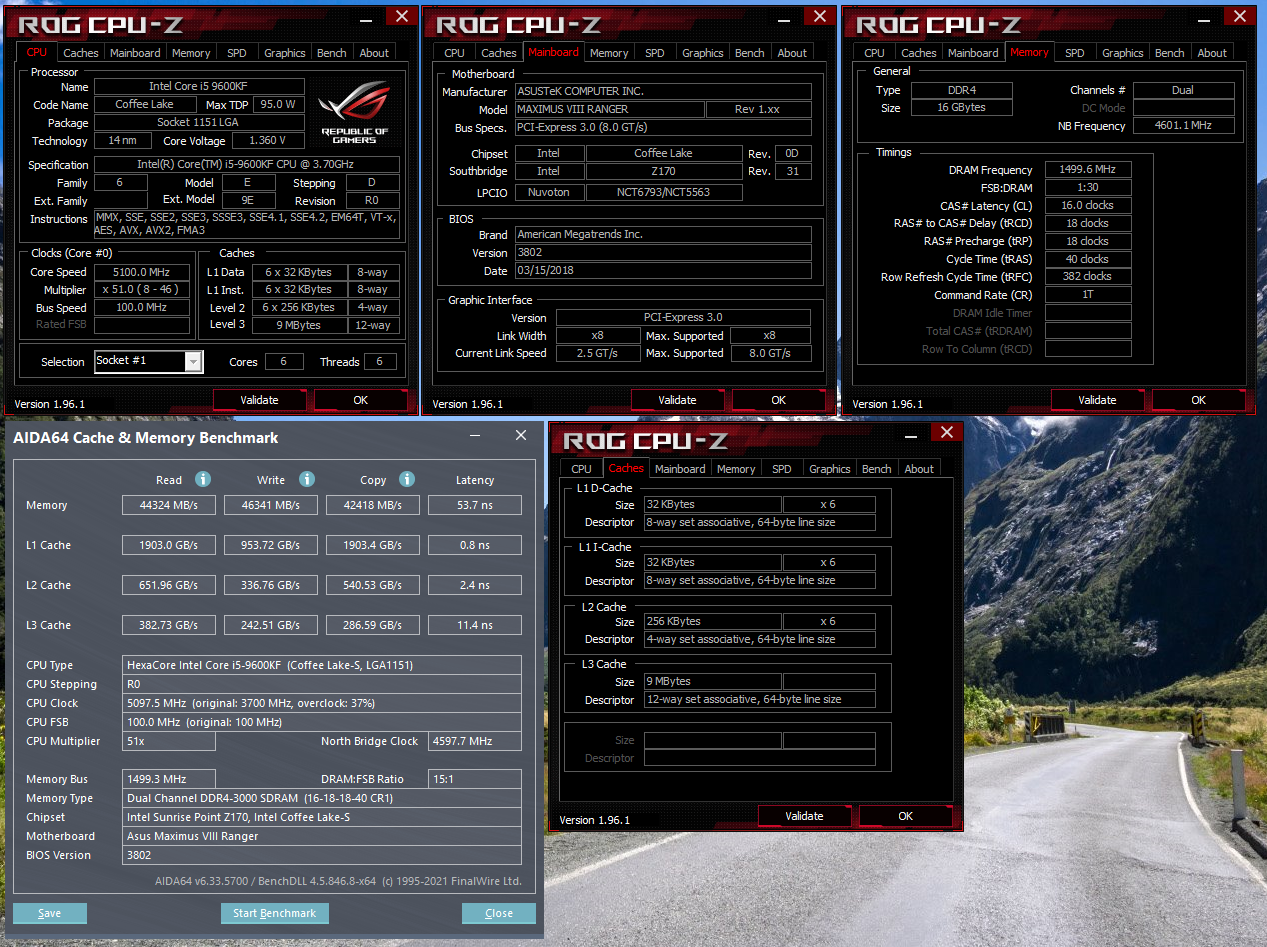
Task: Click Validate in the Memory window
Action: [1098, 400]
